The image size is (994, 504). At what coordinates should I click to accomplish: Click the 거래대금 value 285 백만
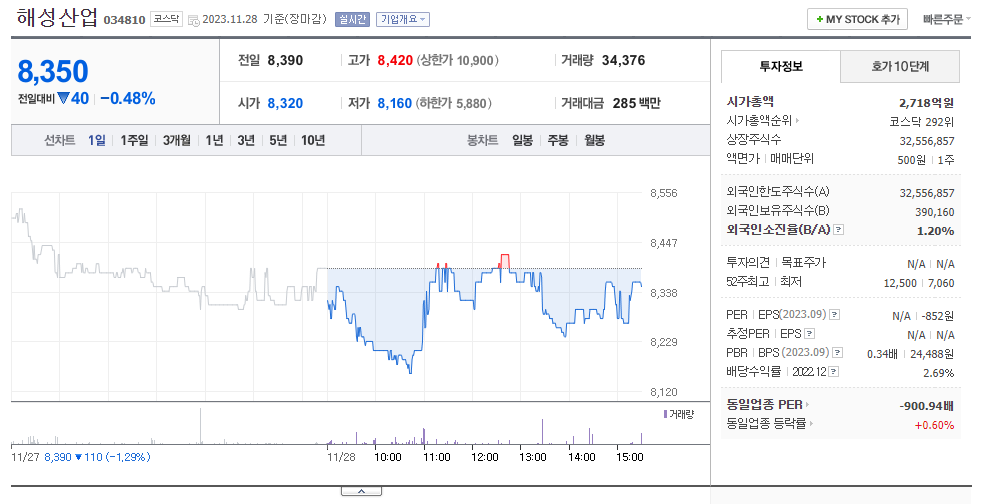(x=636, y=103)
